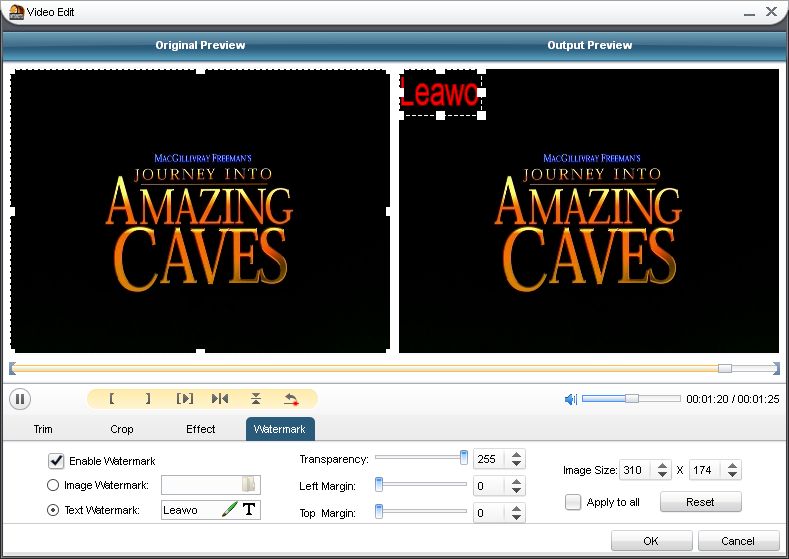Select the red Leawo watermark in Output Preview
This screenshot has height=559, width=789.
tap(440, 93)
